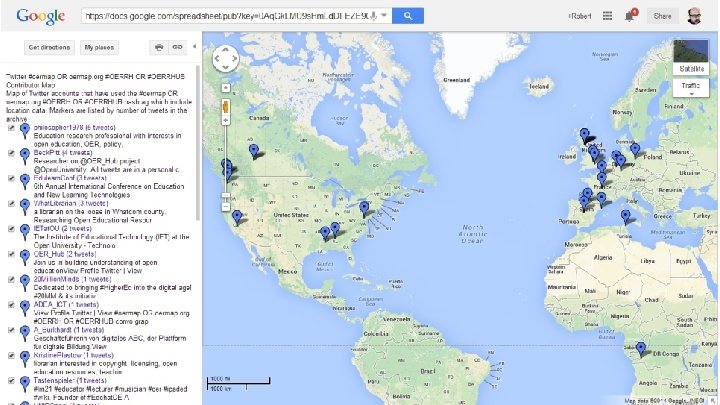Viewport: 720px width, 405px height.
Task: Click the map pin in California
Action: pos(237,217)
